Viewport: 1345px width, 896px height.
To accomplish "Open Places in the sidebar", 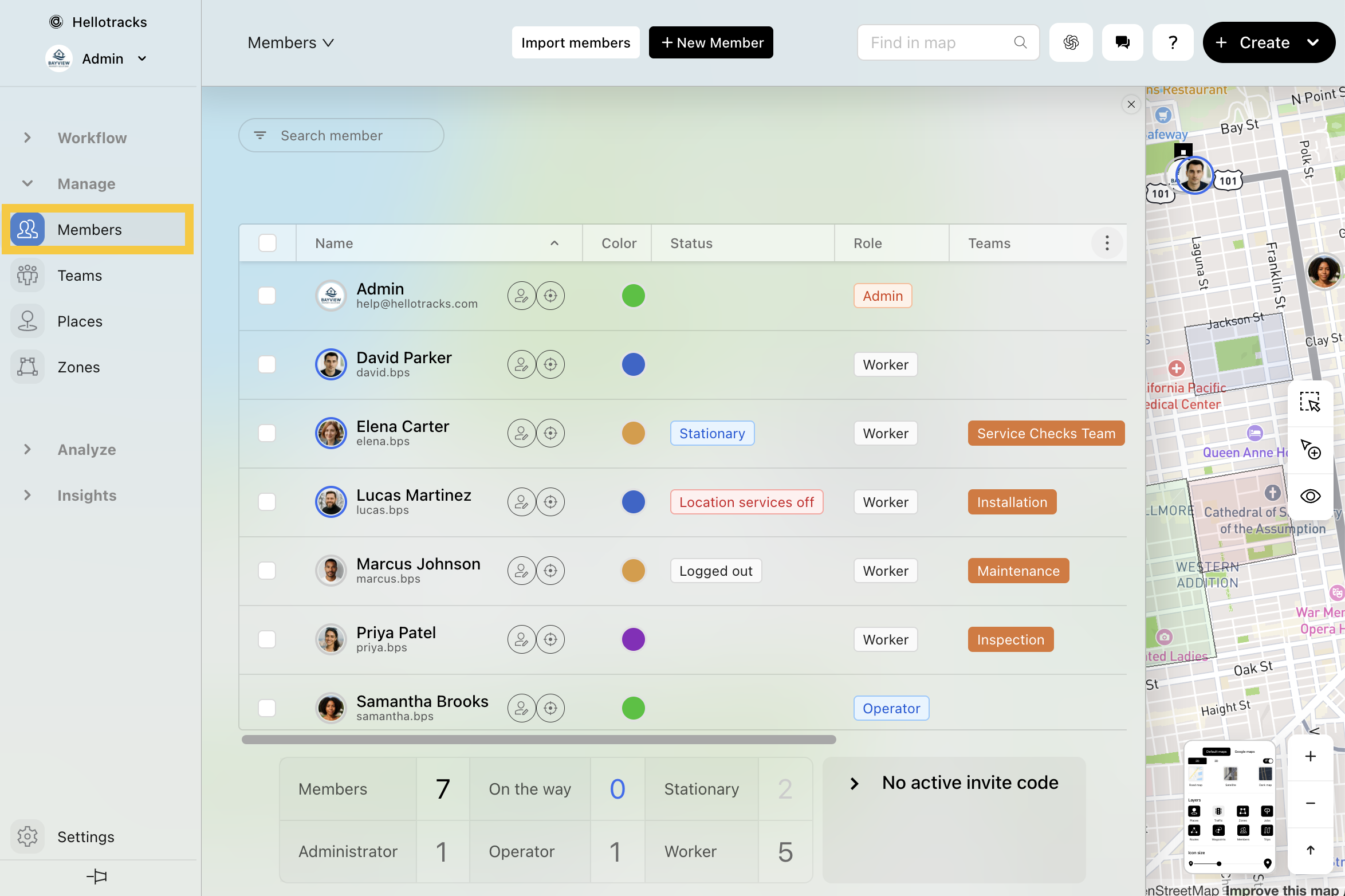I will [x=97, y=321].
